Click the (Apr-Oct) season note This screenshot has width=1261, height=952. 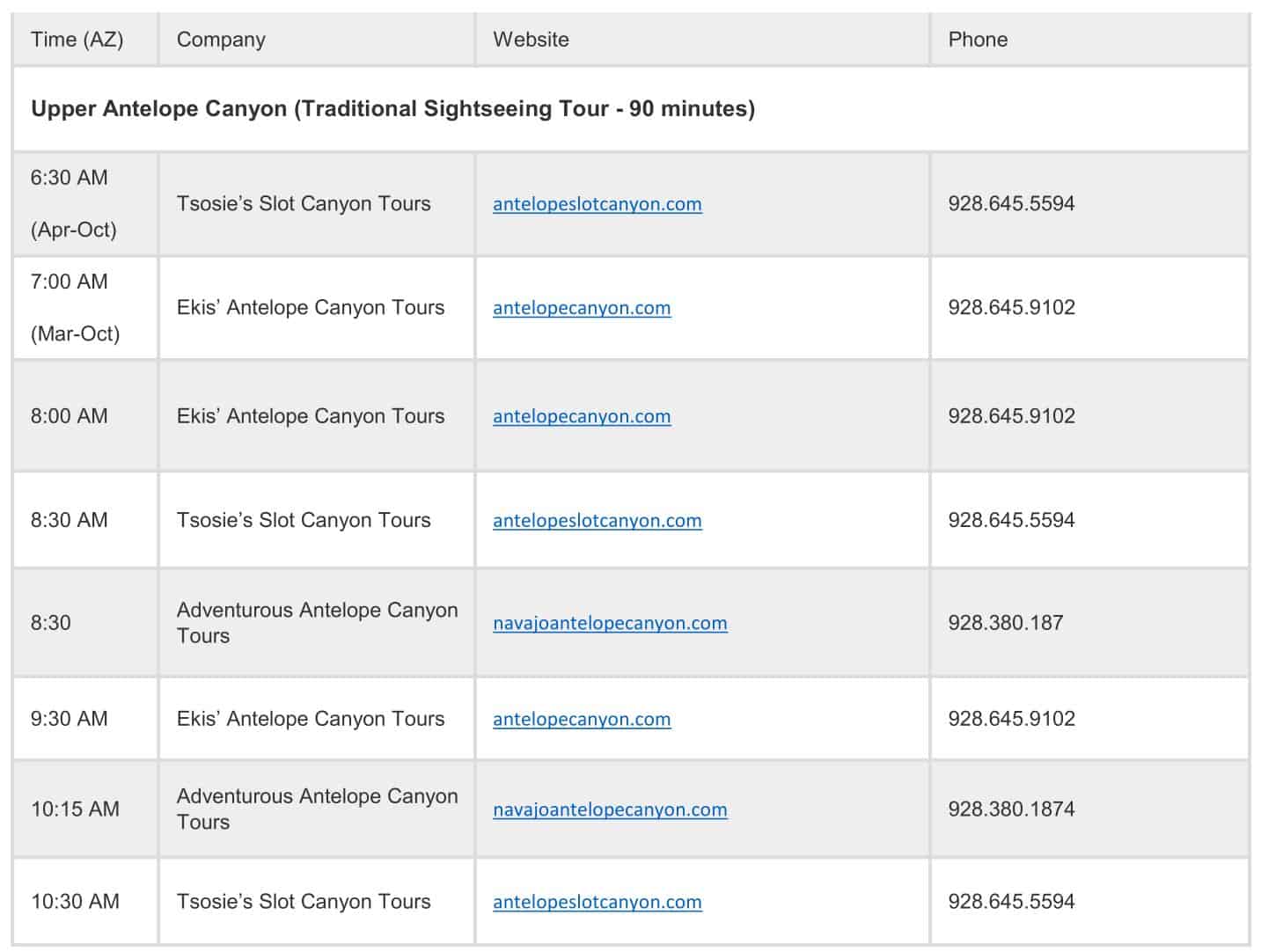pyautogui.click(x=74, y=231)
